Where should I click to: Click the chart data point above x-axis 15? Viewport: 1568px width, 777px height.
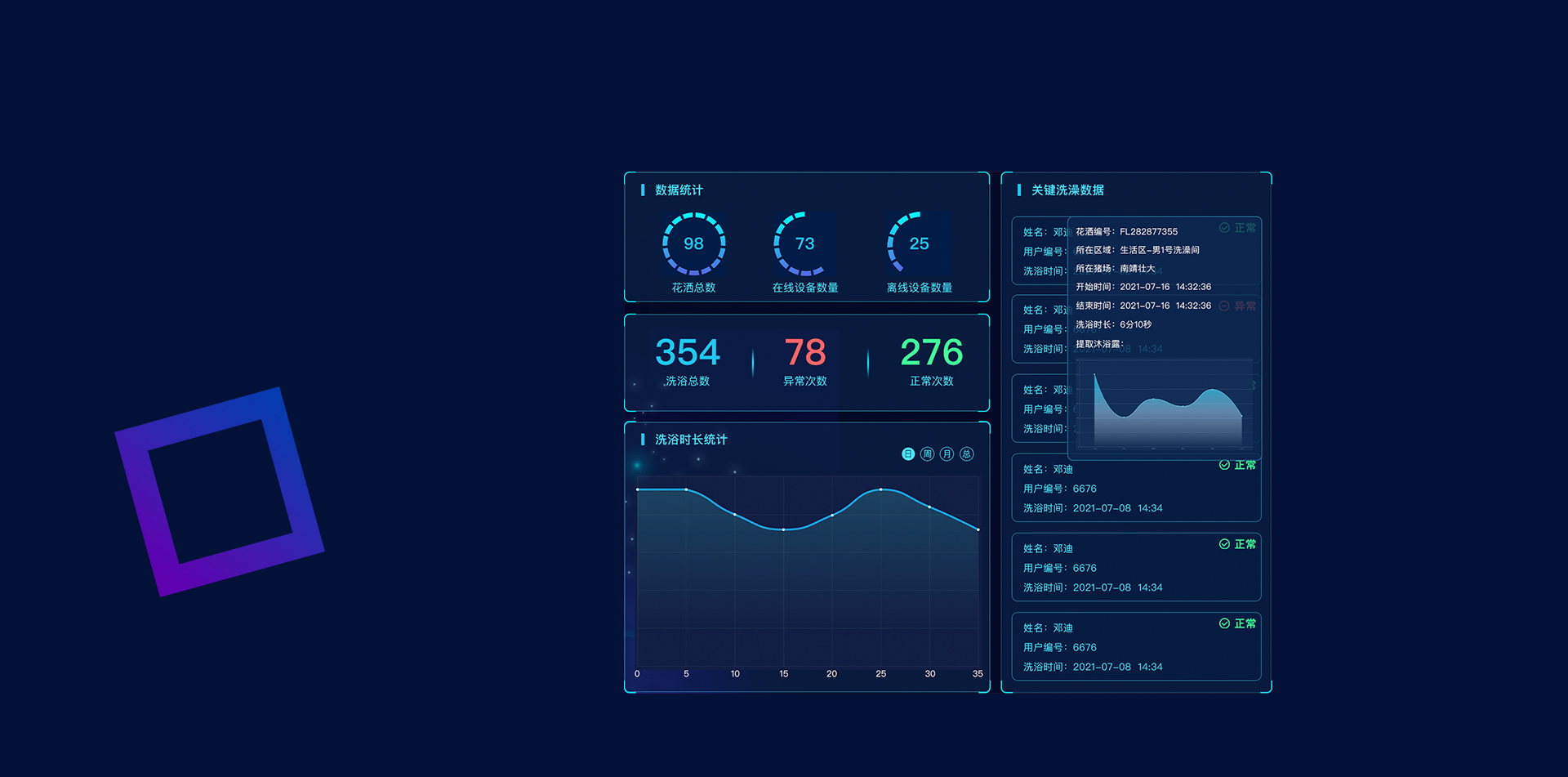point(783,529)
